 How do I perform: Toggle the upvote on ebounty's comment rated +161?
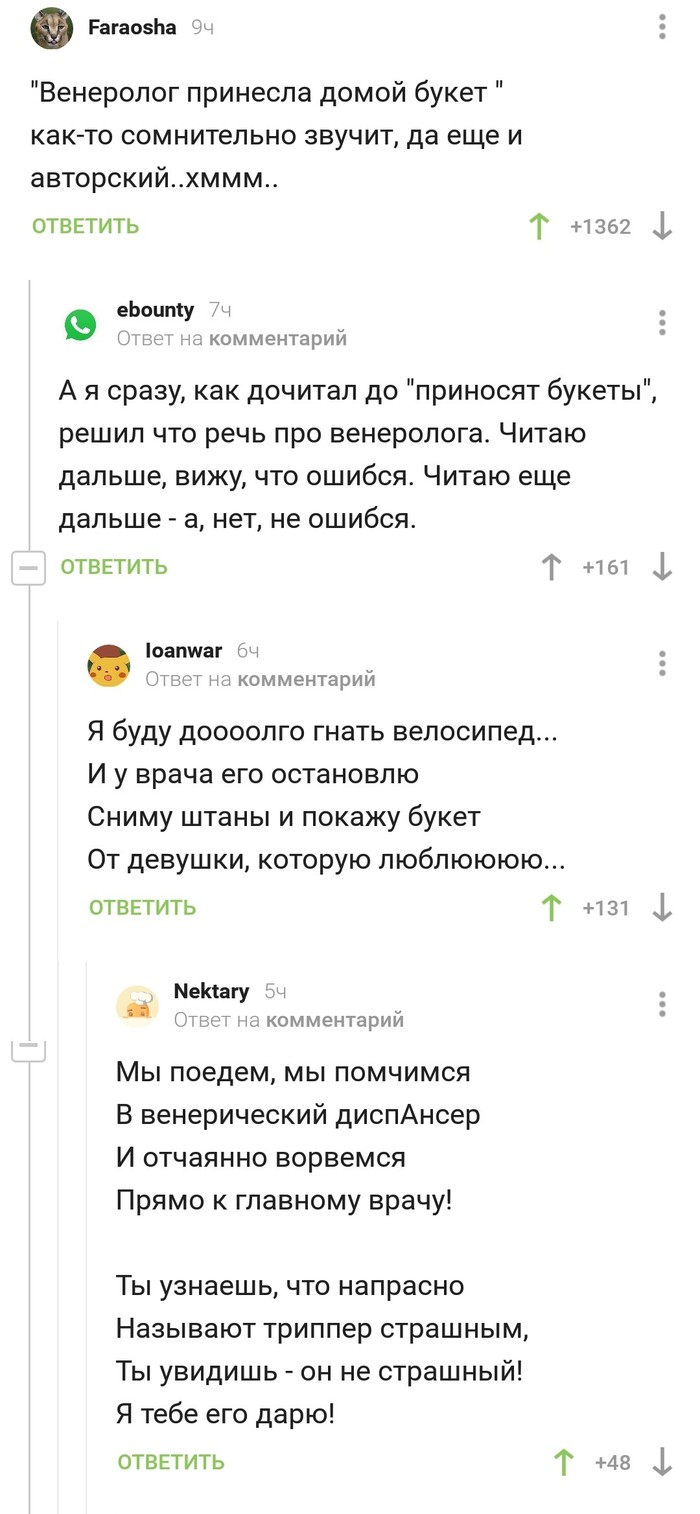click(551, 567)
